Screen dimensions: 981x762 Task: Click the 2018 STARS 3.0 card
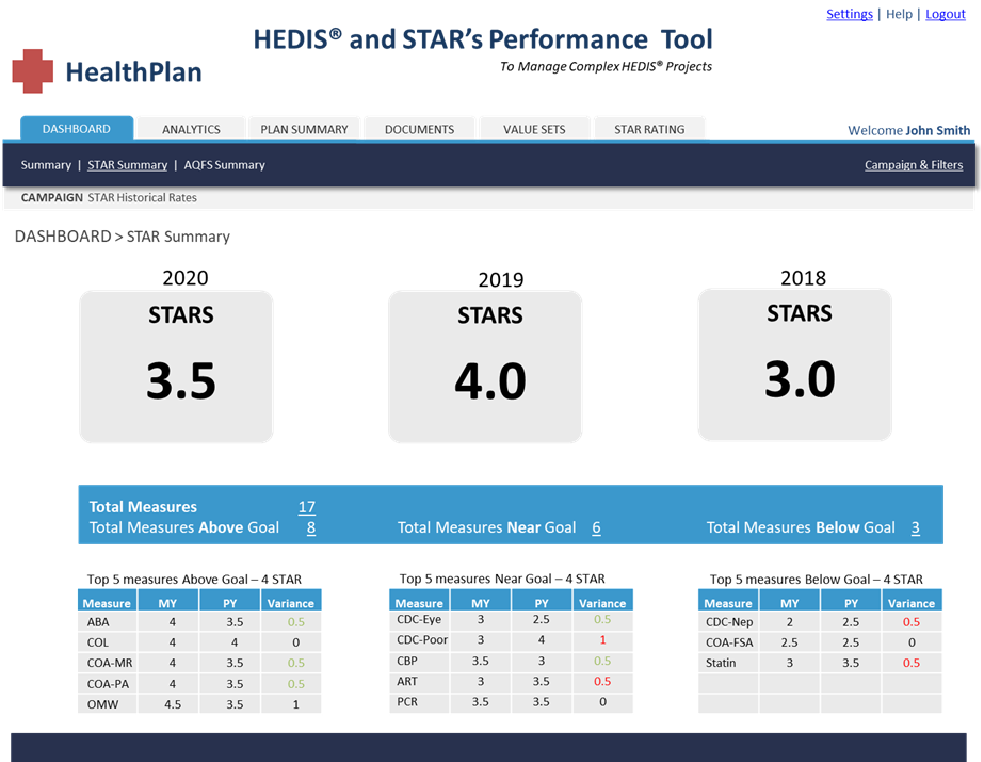[x=794, y=365]
